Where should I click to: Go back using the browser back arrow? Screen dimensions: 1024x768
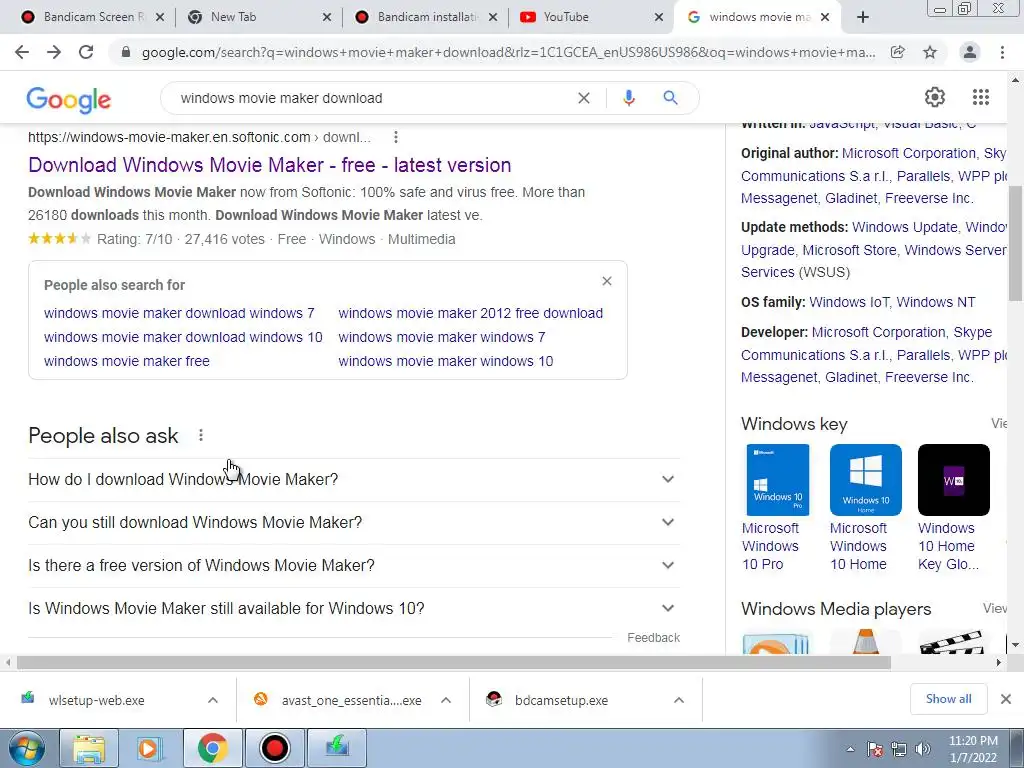(x=22, y=52)
